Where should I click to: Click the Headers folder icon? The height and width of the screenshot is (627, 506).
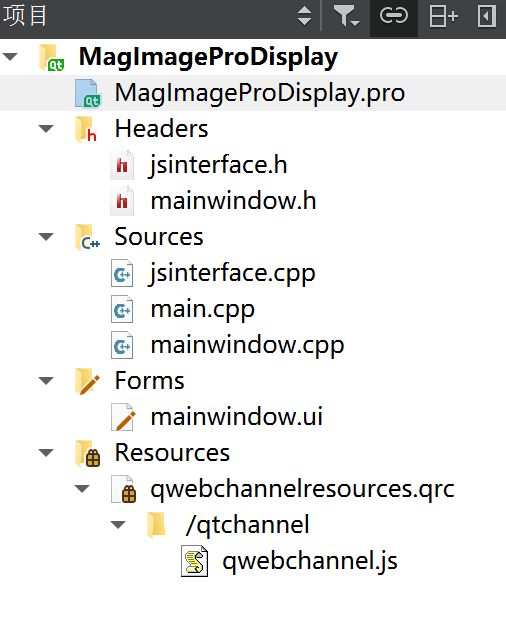tap(86, 129)
